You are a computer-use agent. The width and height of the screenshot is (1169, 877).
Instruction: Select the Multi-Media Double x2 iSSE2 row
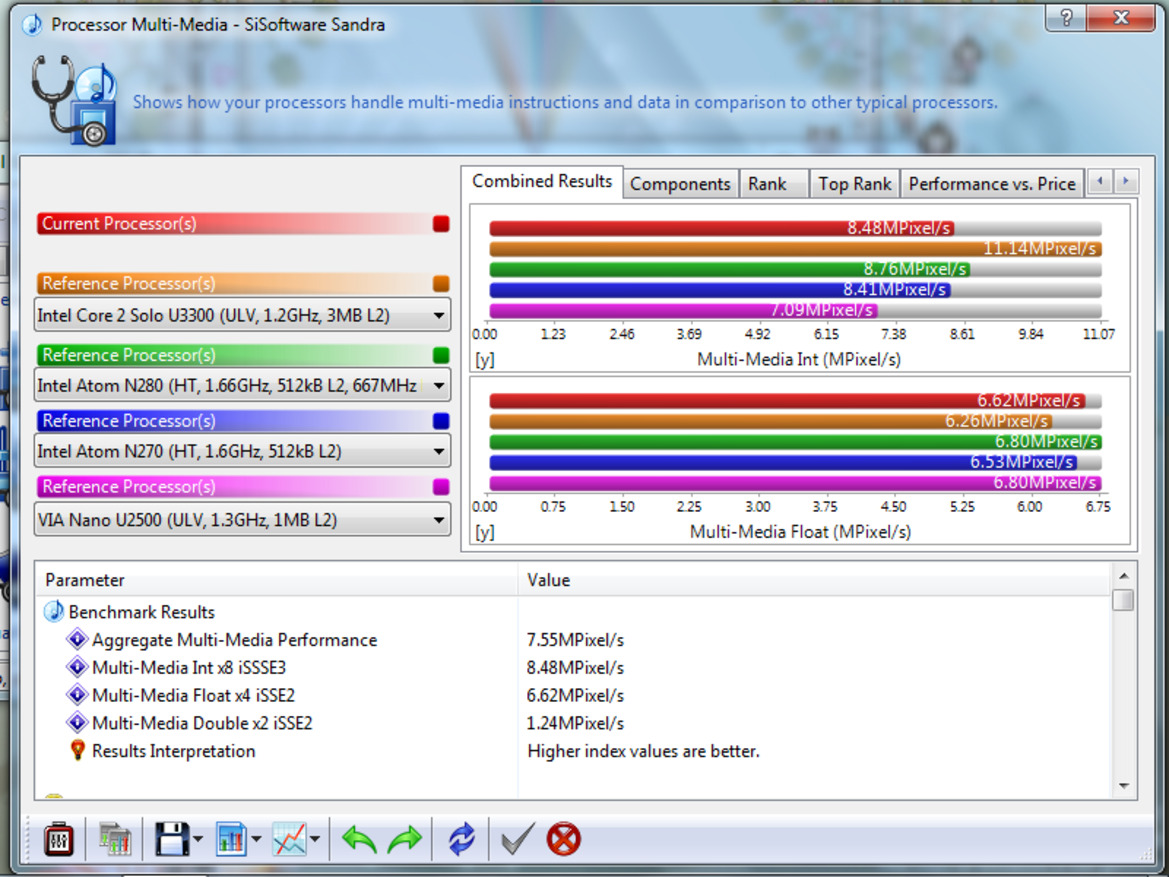tap(573, 723)
